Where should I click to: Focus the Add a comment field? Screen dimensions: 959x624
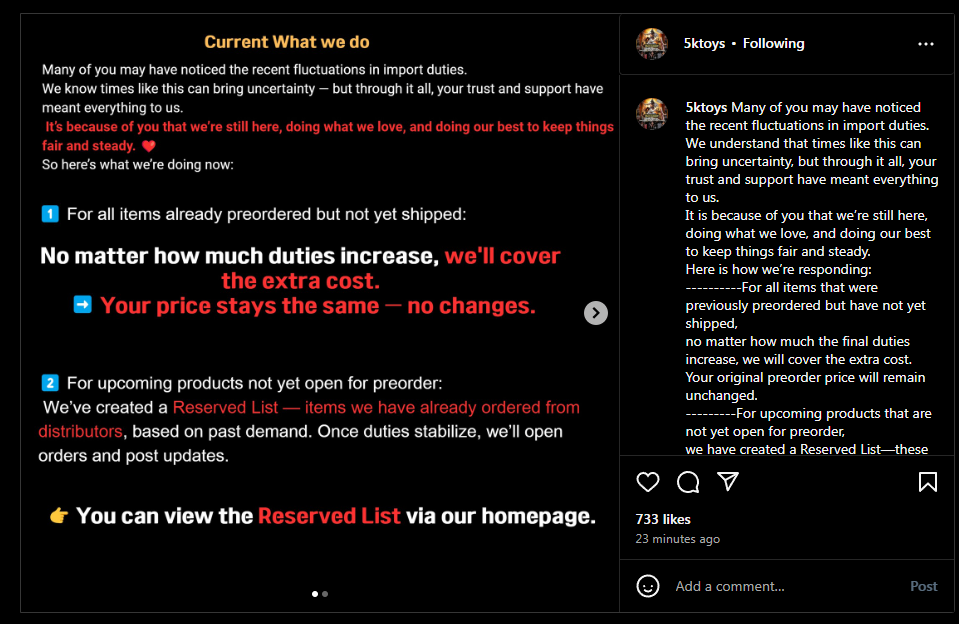[x=780, y=586]
